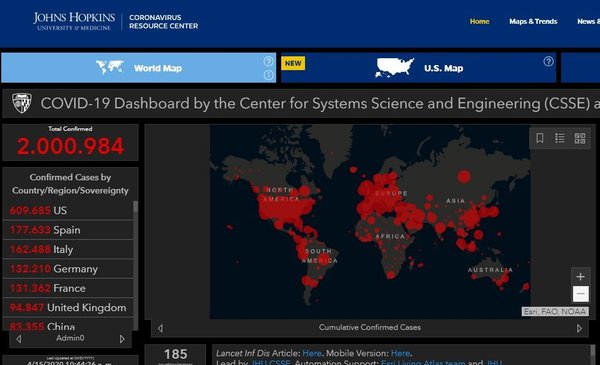Zoom in on the map
The width and height of the screenshot is (600, 365).
tap(580, 276)
